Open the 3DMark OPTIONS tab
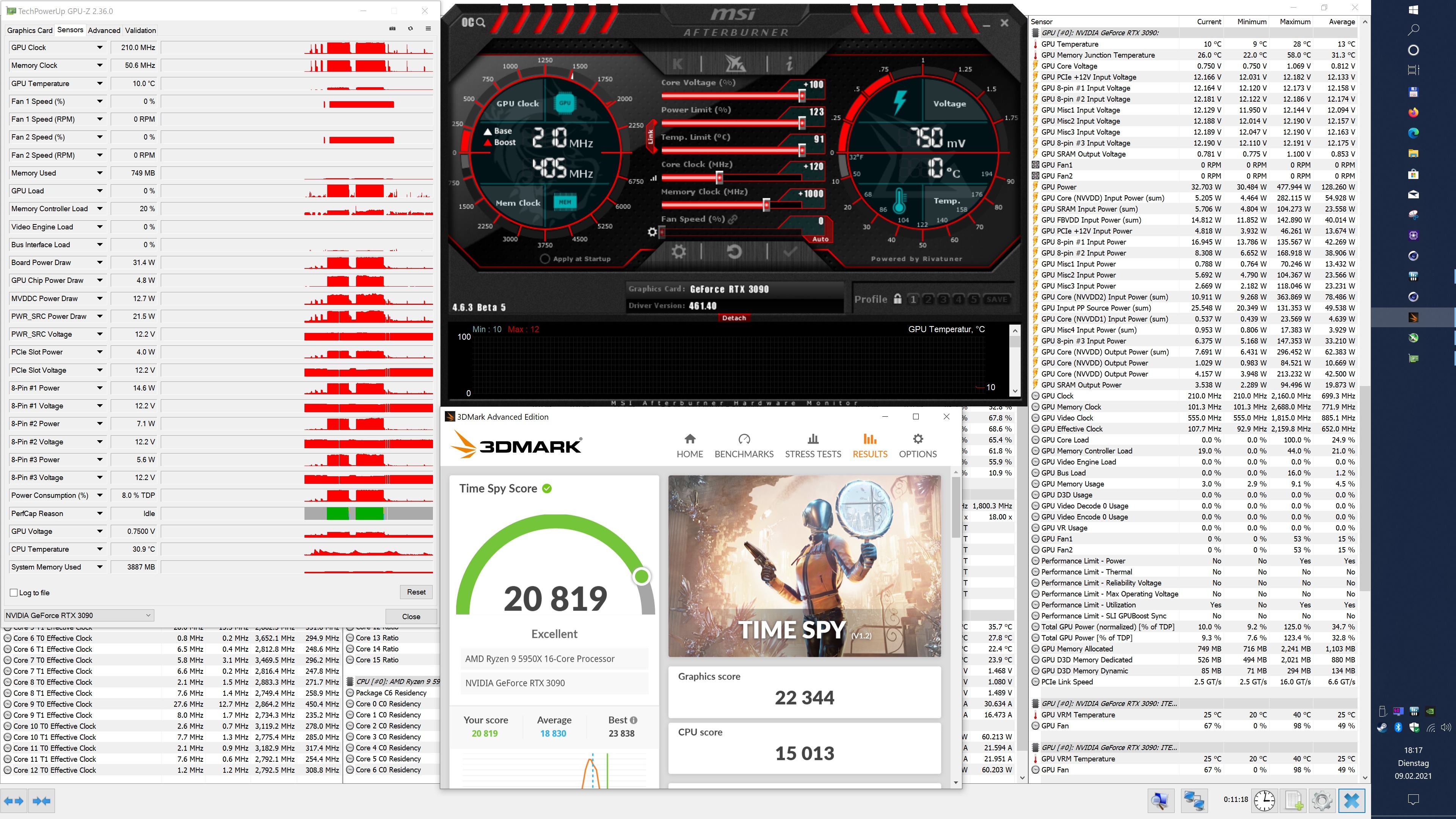Screen dimensions: 1456x819 [x=918, y=446]
